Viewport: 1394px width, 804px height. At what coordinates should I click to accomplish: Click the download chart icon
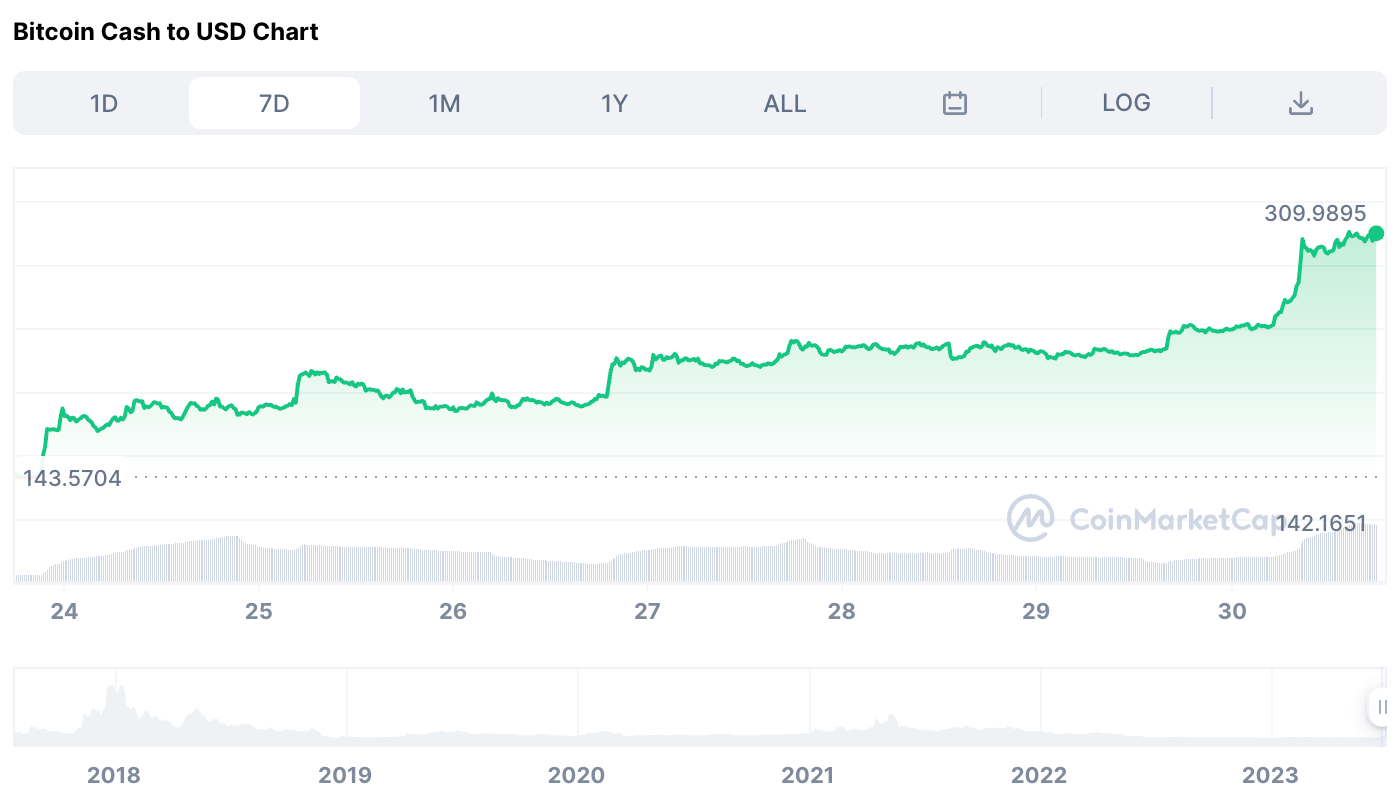pyautogui.click(x=1301, y=102)
